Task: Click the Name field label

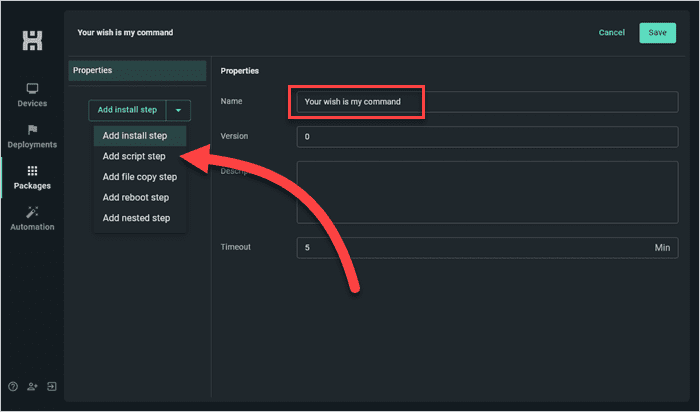Action: point(231,101)
